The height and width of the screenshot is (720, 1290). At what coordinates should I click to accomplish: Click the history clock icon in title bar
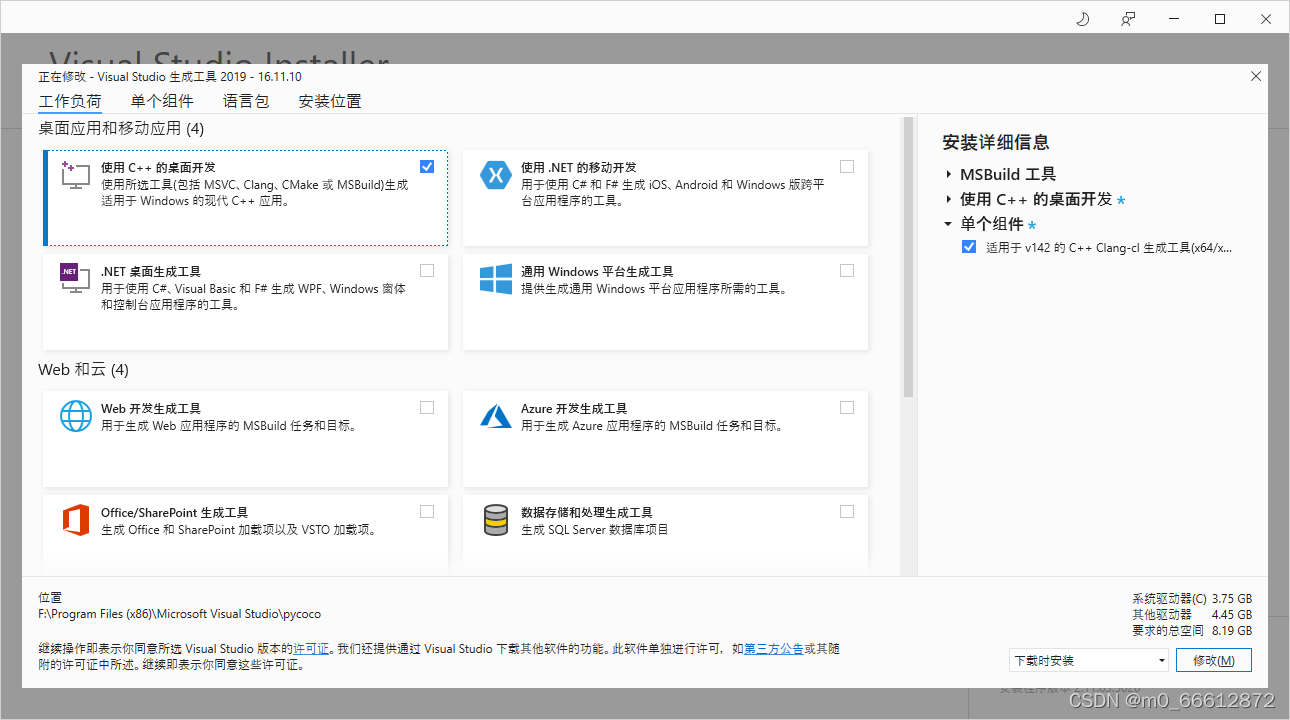1082,18
